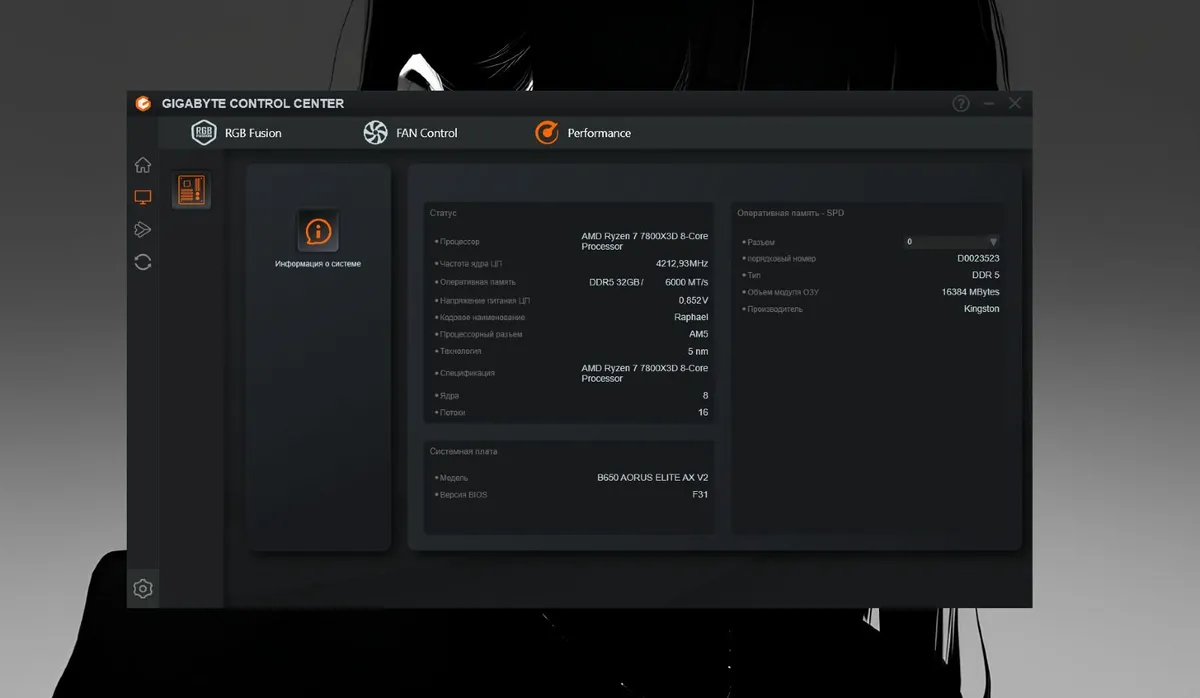Minimize the Gigabyte Control Center window
Image resolution: width=1200 pixels, height=698 pixels.
(989, 103)
